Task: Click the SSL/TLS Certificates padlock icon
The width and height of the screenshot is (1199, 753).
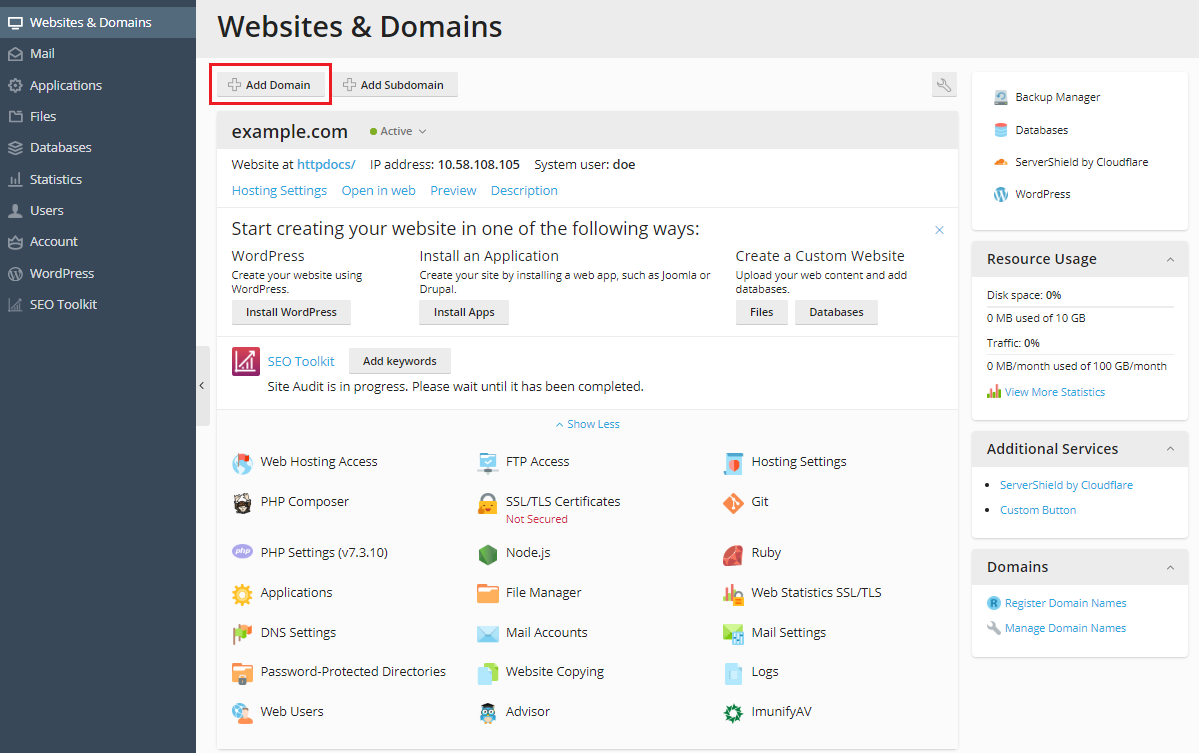Action: (488, 504)
